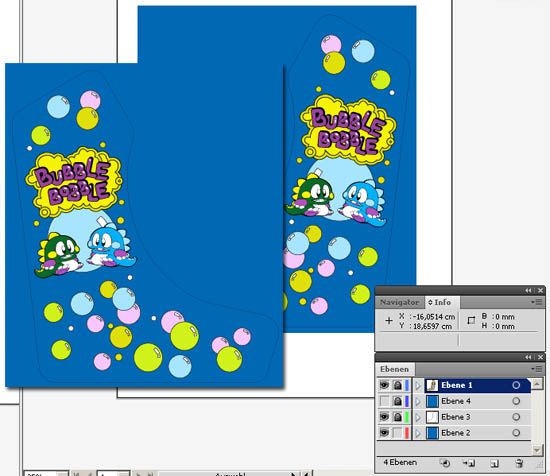Unlock the Ebene 3 layer

pyautogui.click(x=397, y=417)
